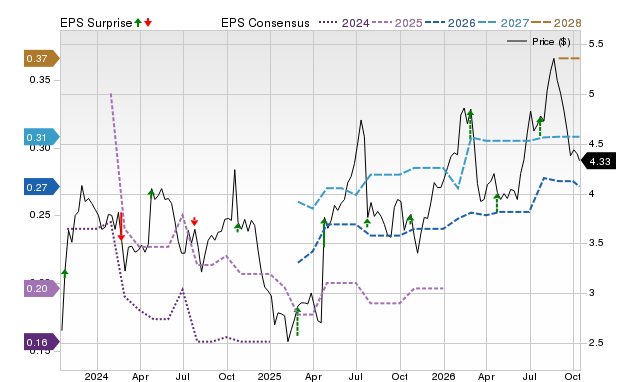Image resolution: width=640 pixels, height=382 pixels.
Task: Click the 0.25 EPS axis label
Action: pos(40,215)
